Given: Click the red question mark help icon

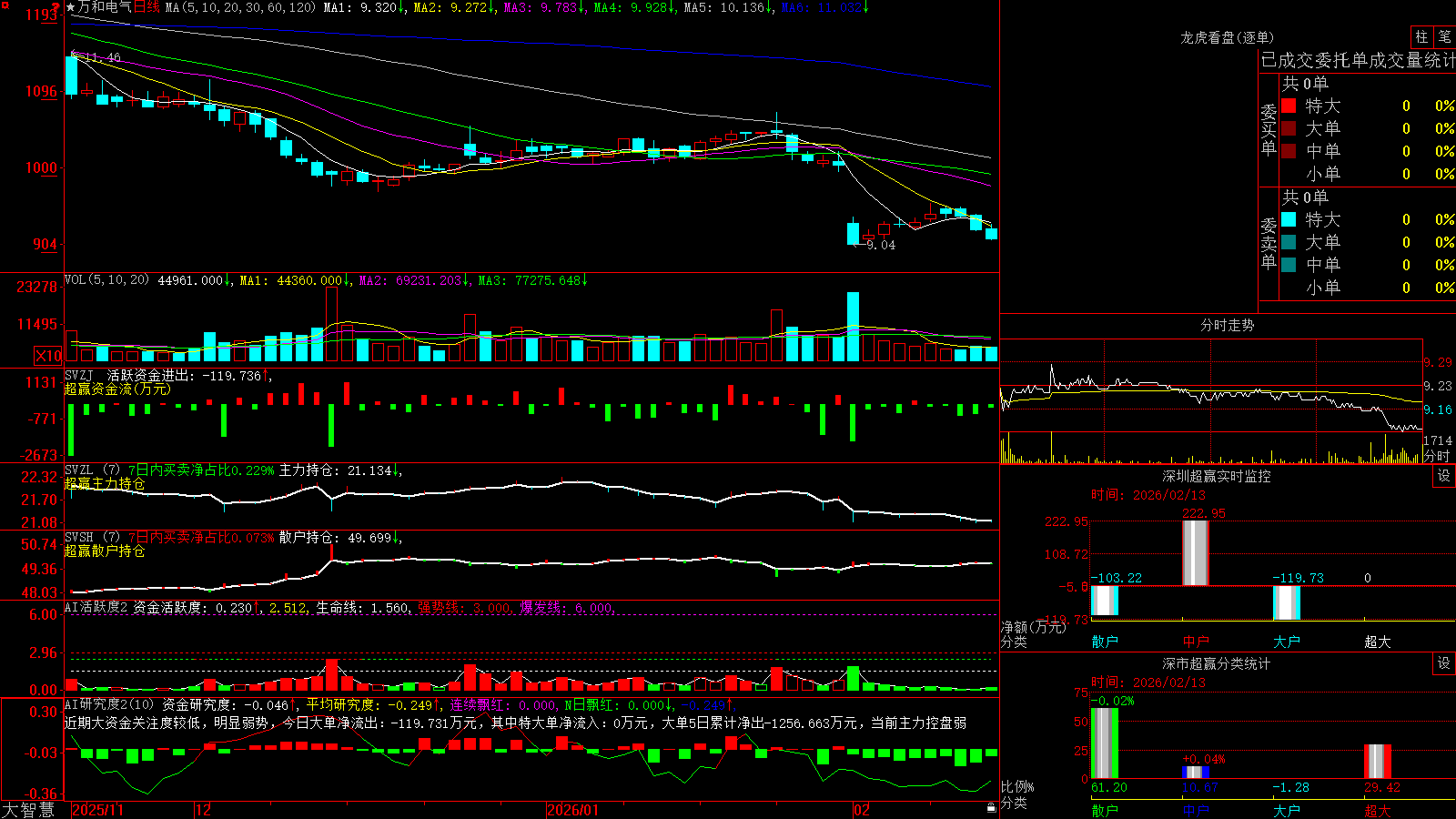Looking at the screenshot, I should coord(56,9).
